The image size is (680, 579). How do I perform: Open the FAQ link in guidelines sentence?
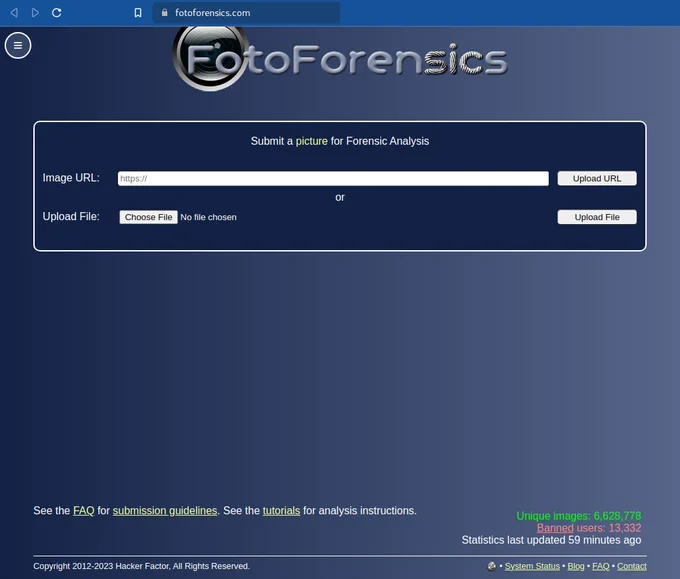[84, 510]
